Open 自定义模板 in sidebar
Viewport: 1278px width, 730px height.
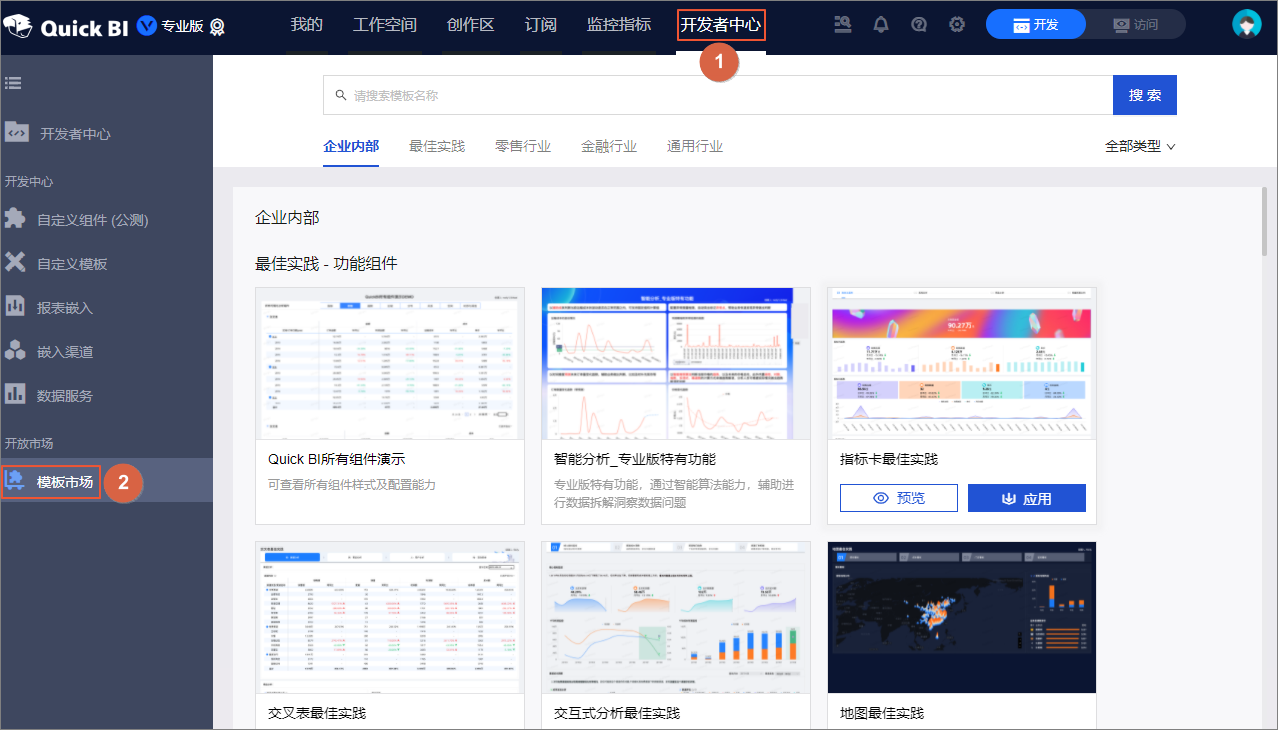tap(72, 264)
